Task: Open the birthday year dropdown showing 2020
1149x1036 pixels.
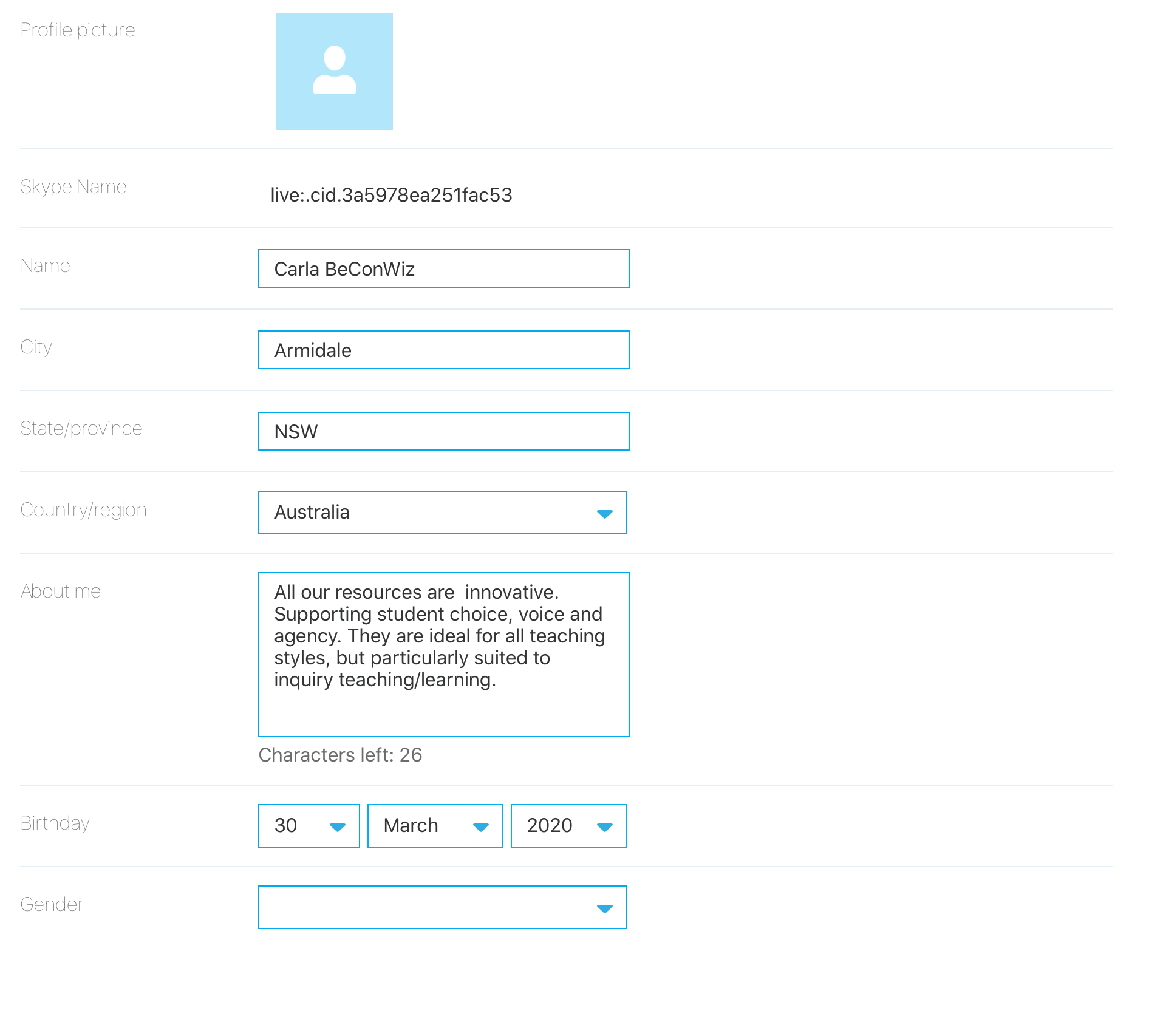Action: click(569, 826)
